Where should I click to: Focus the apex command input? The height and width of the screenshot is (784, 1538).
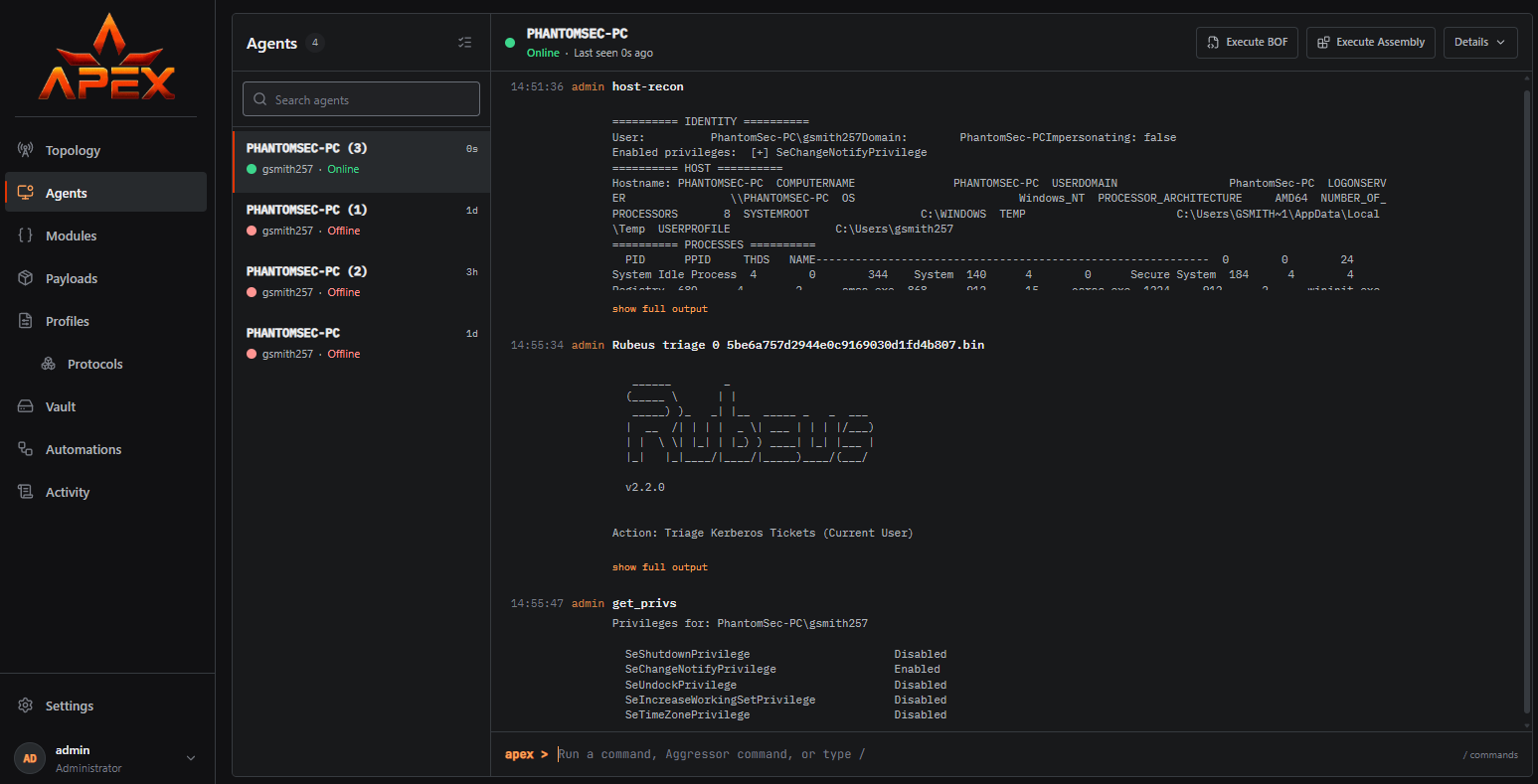tap(1004, 754)
